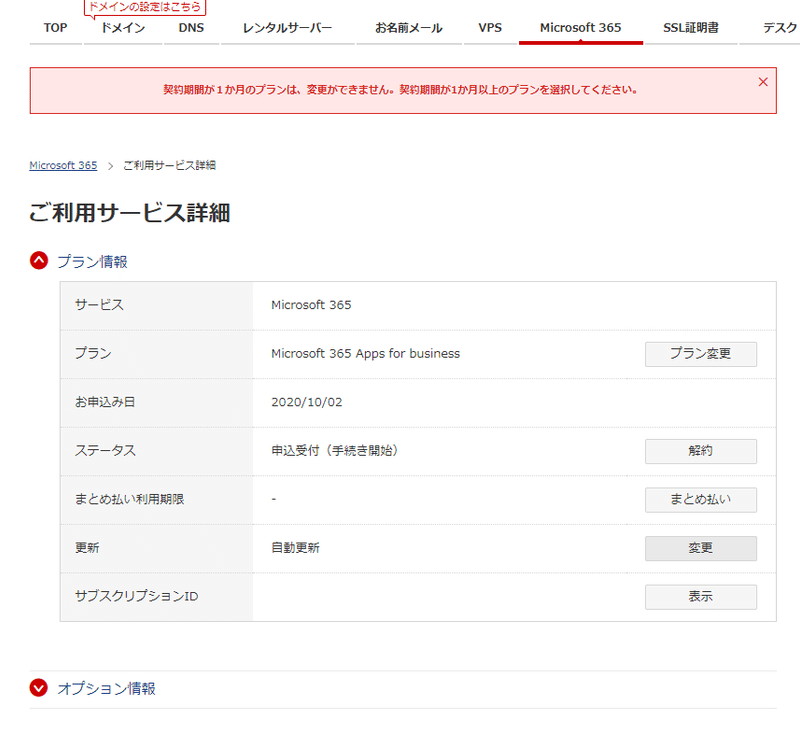Click the サブスクリプションID row label
Viewport: 800px width, 734px height.
click(136, 596)
